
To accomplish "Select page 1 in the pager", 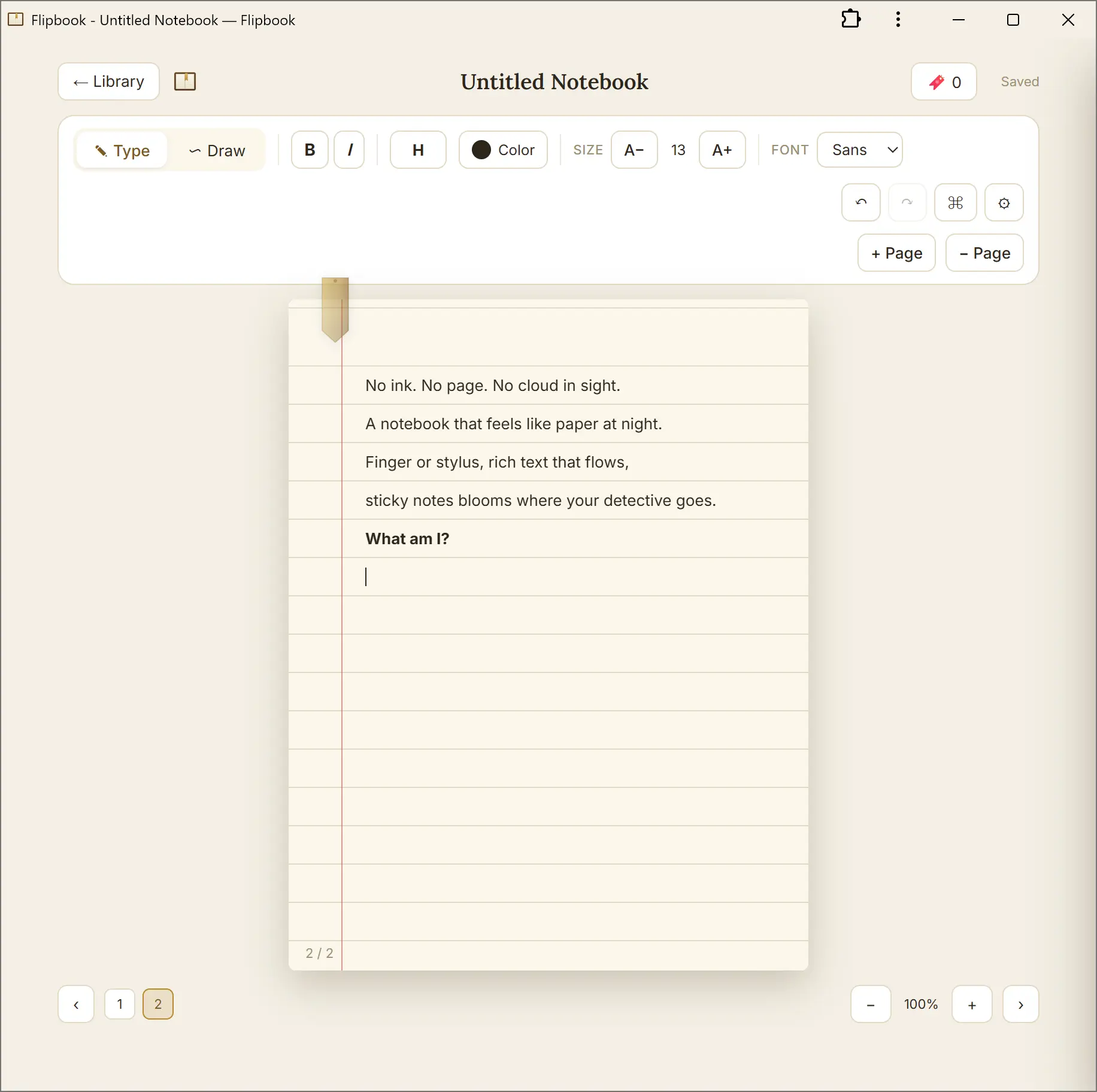I will [x=120, y=1004].
